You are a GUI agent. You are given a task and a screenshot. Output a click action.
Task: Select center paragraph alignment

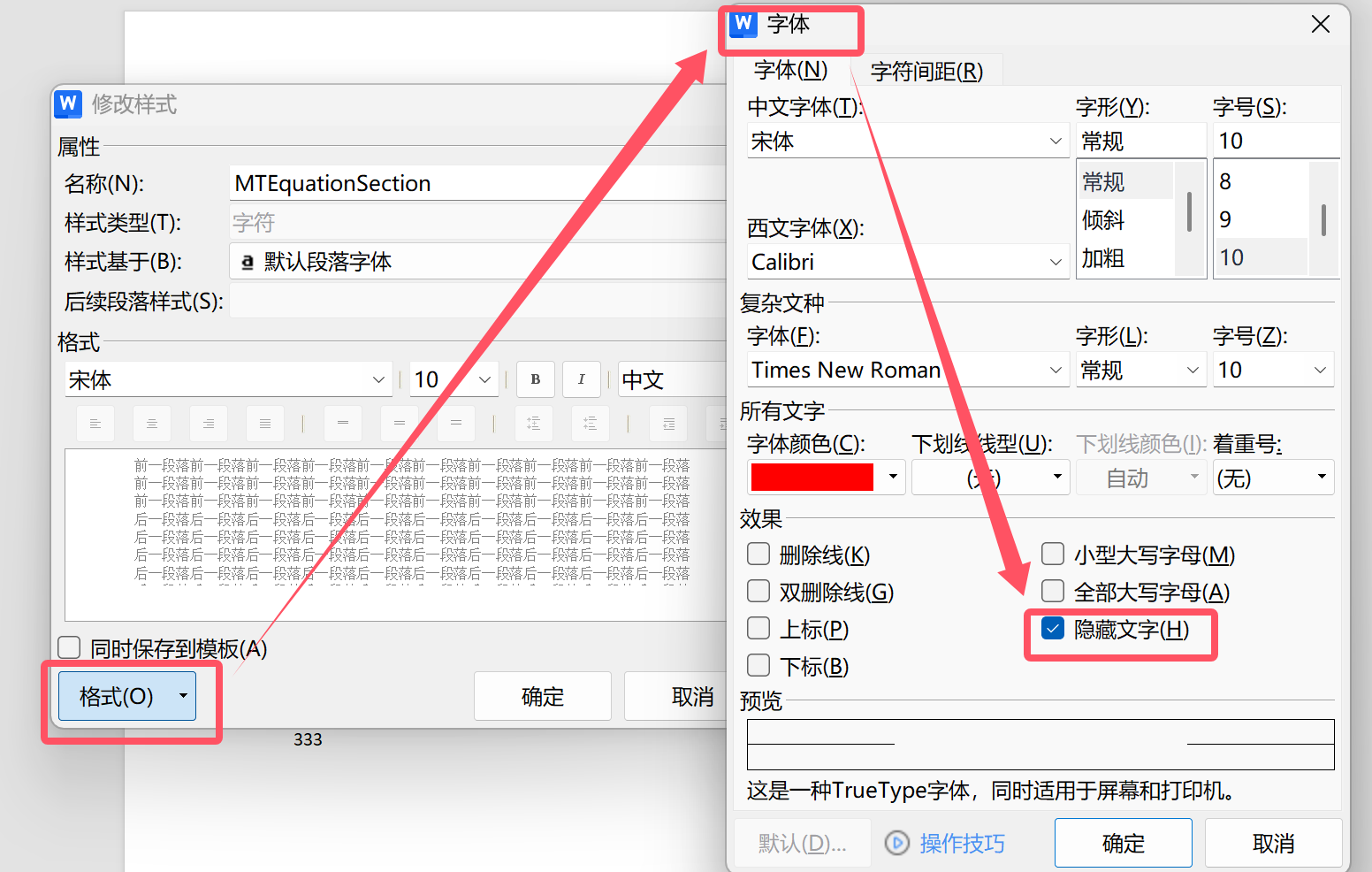(151, 423)
